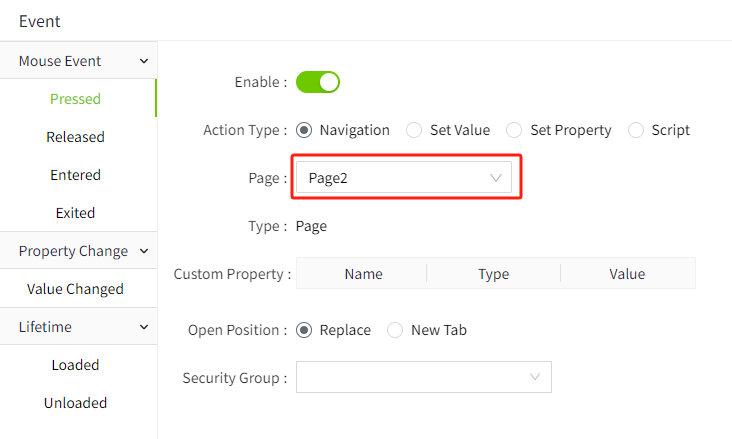The image size is (732, 439).
Task: Open the Entered event settings
Action: (76, 175)
